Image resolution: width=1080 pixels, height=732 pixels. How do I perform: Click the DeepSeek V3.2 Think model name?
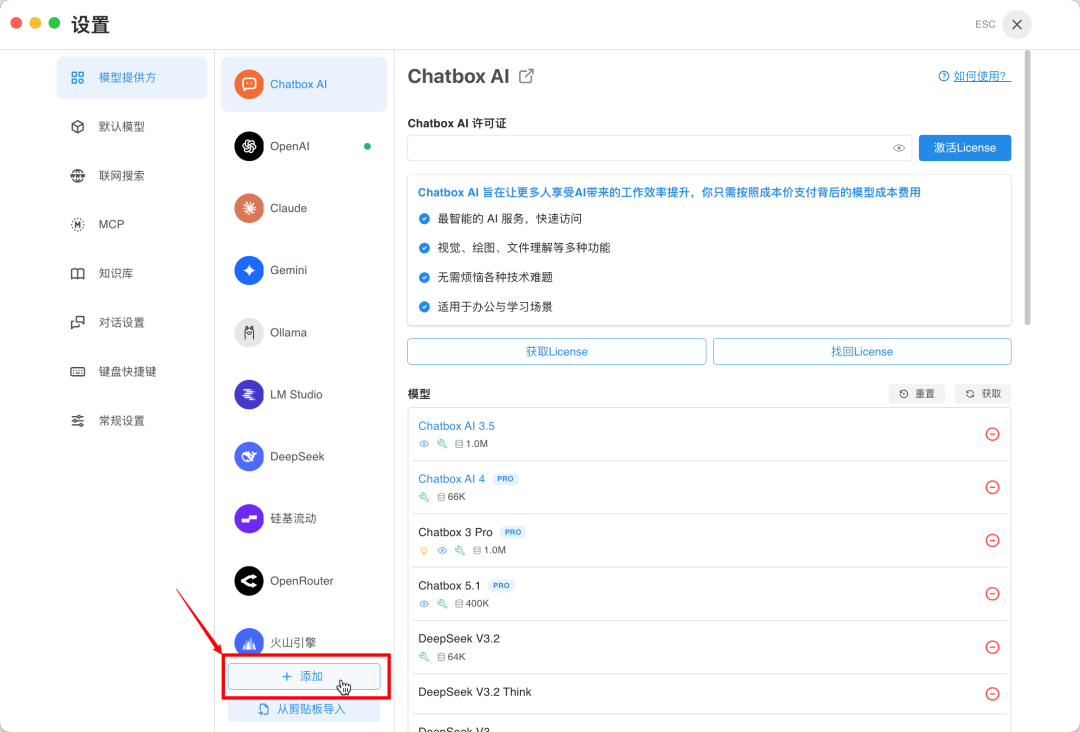pos(475,692)
